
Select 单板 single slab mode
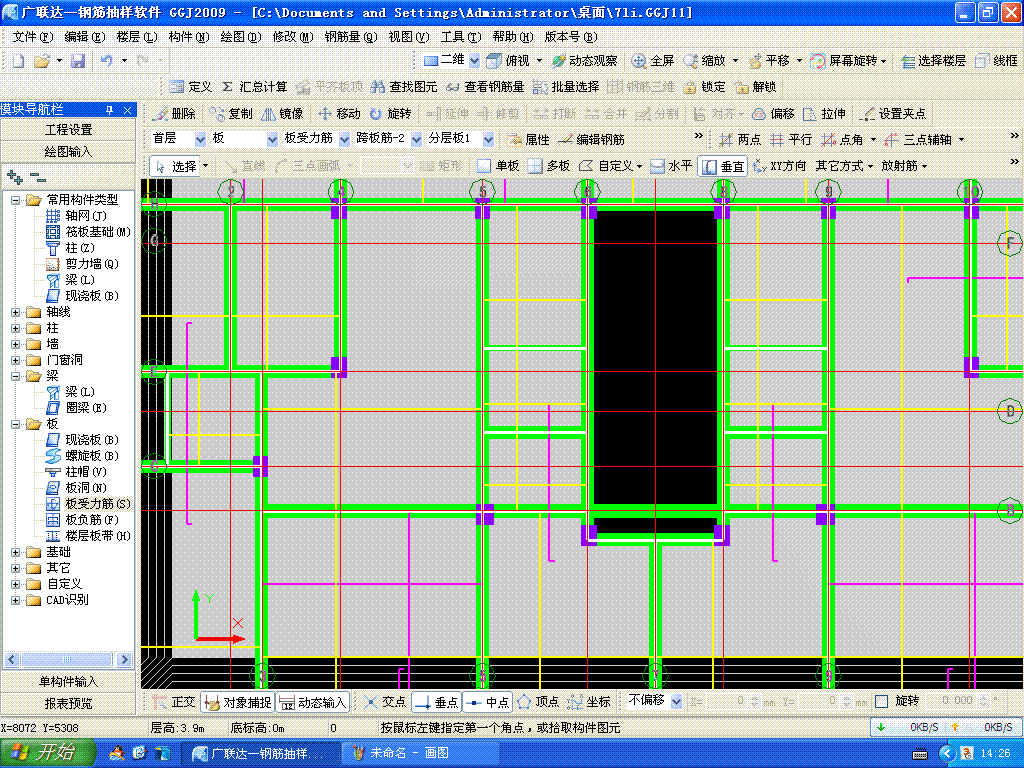point(498,166)
